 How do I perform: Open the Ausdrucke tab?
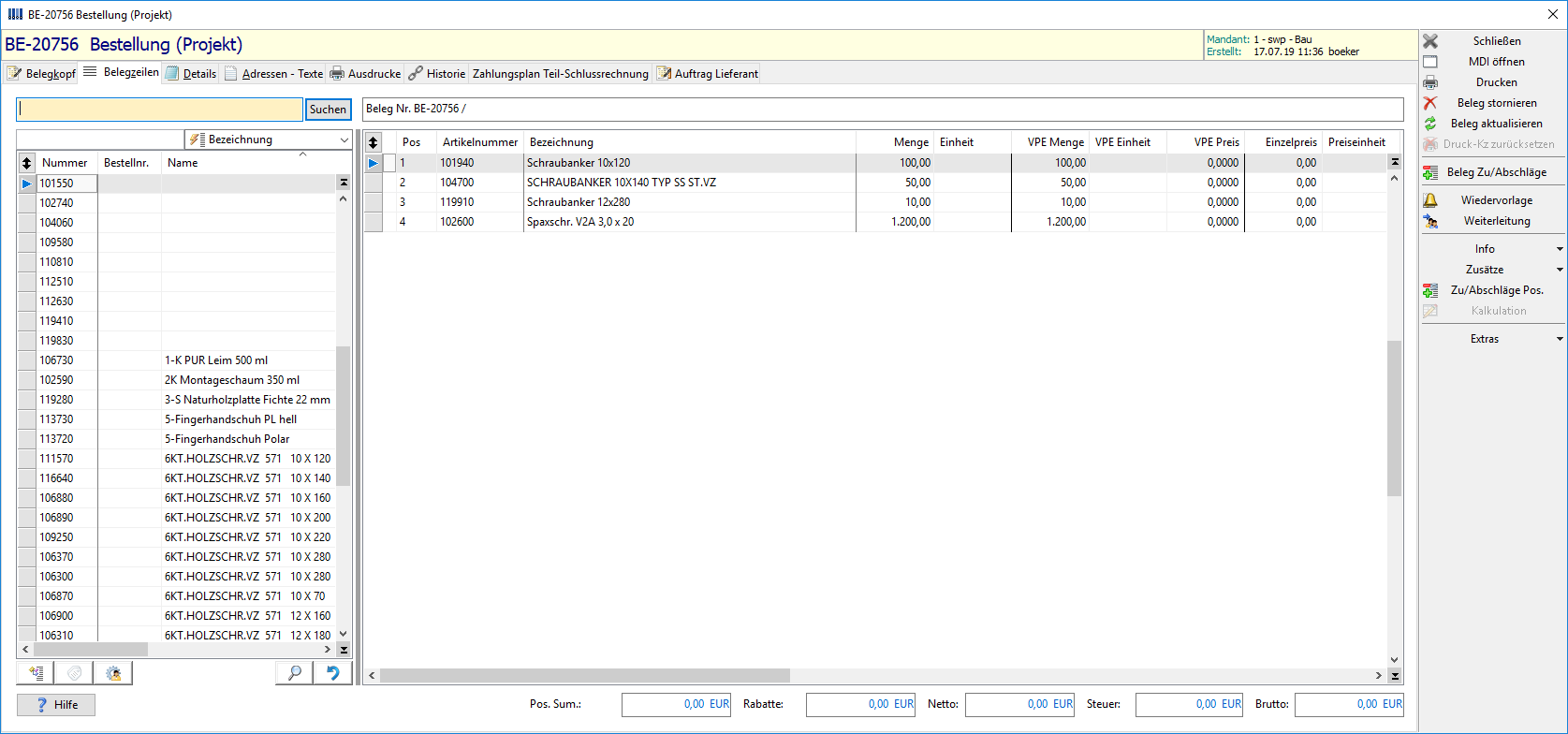(x=365, y=73)
